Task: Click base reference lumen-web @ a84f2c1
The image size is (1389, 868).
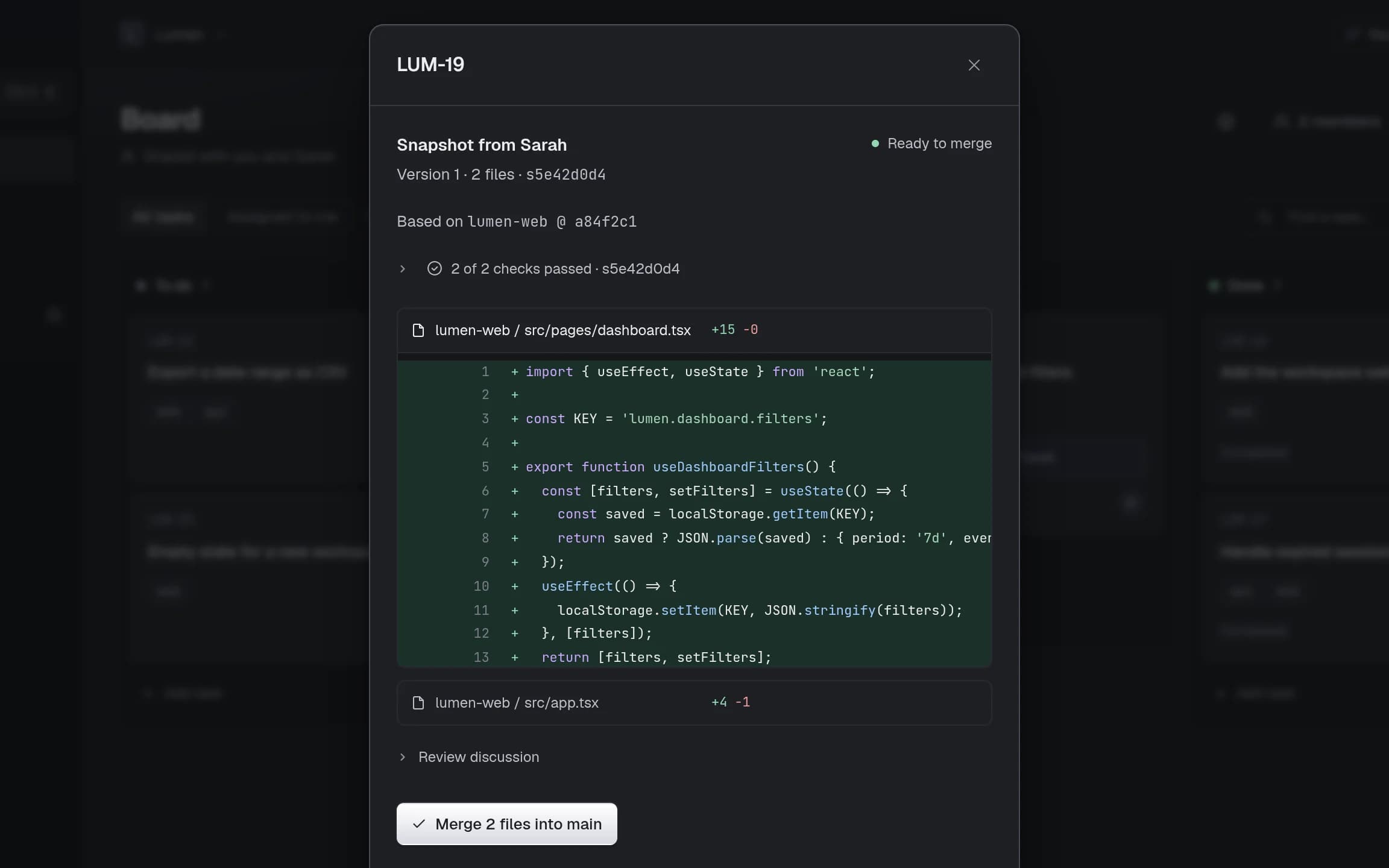Action: 552,222
